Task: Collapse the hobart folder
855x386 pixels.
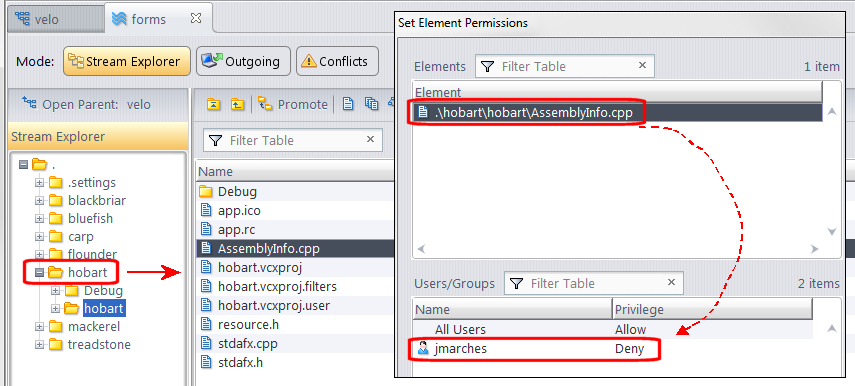Action: click(39, 273)
